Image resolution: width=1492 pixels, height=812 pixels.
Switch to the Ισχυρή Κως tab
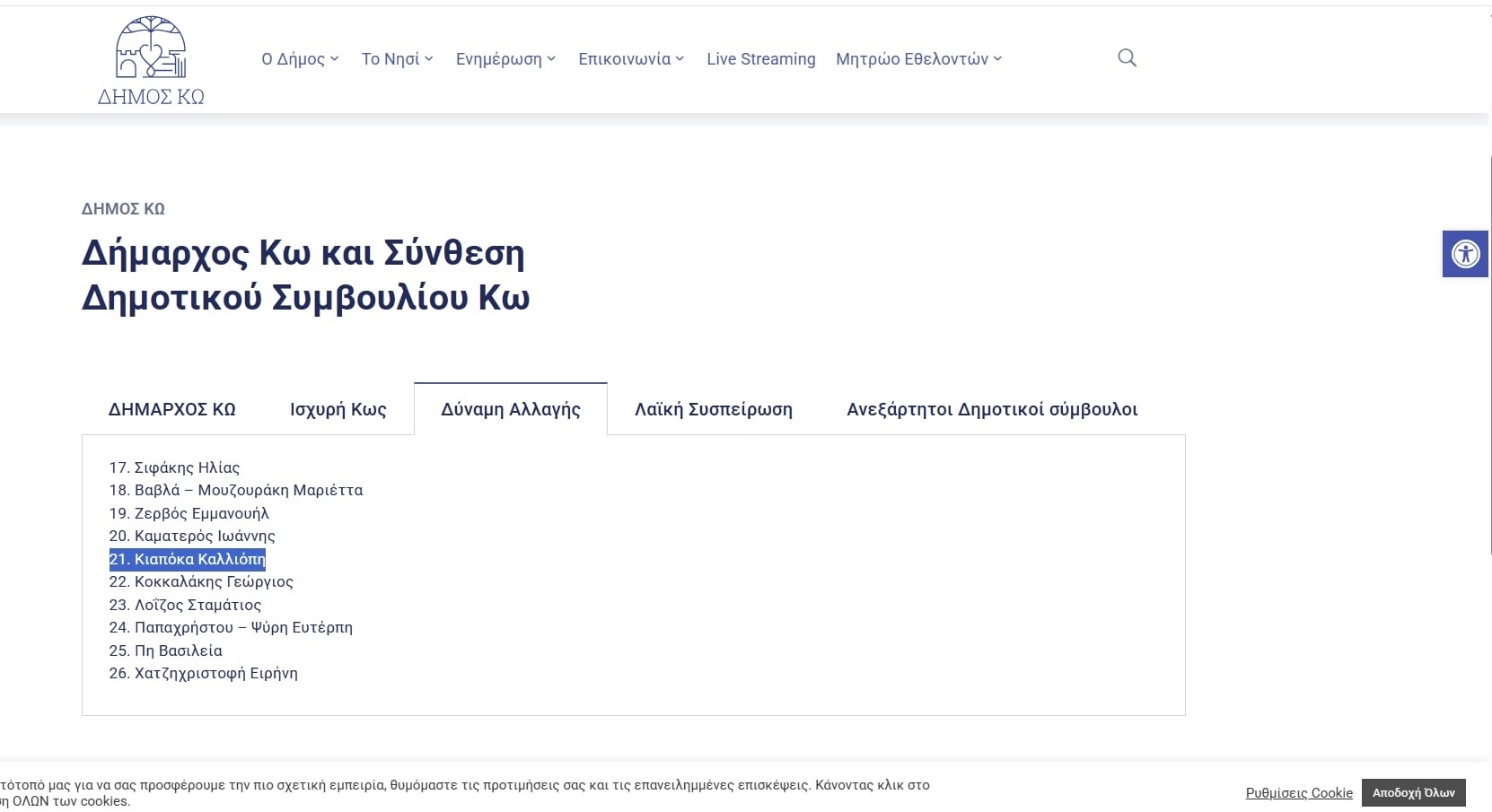[x=338, y=409]
